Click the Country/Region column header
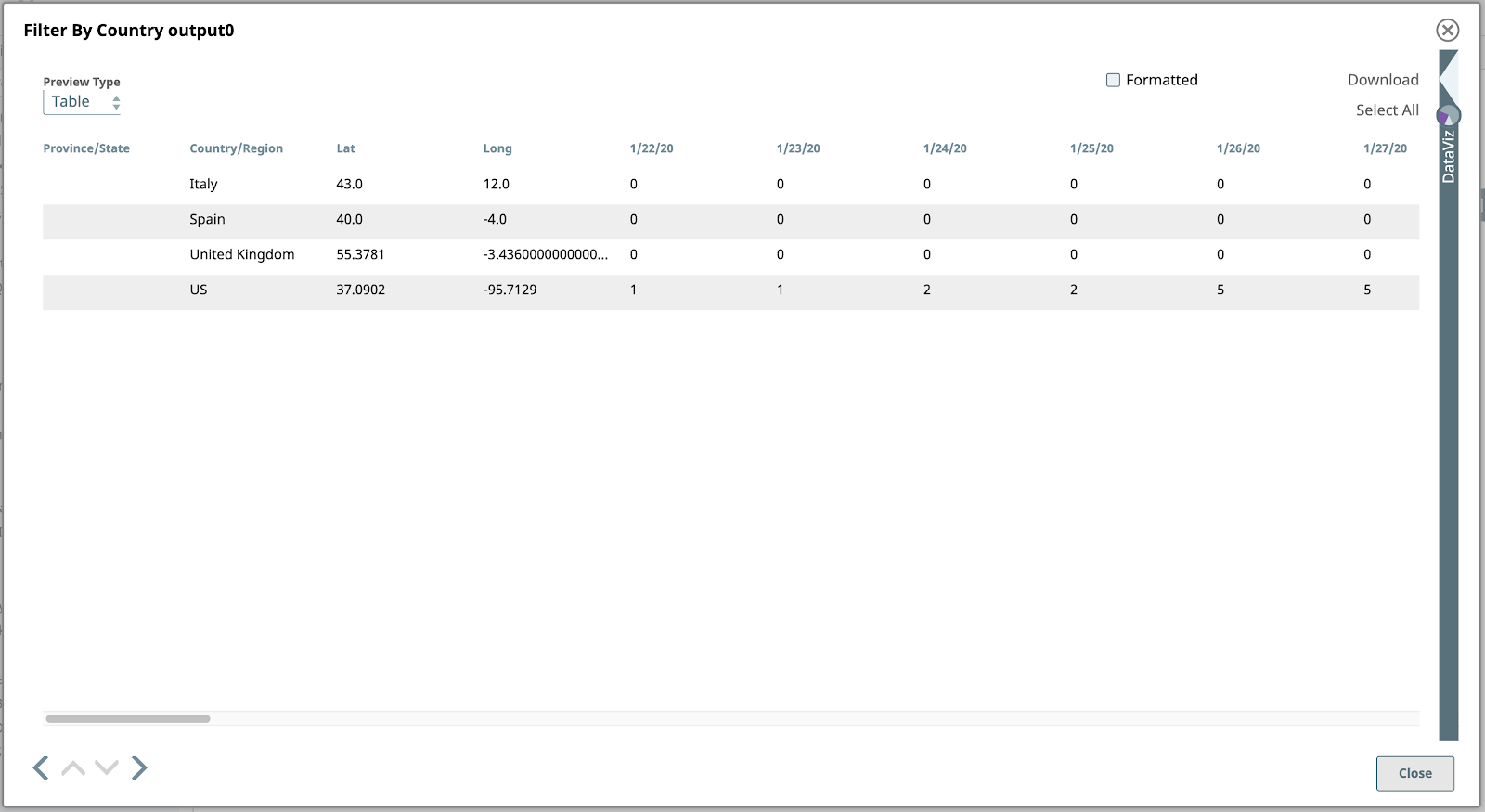This screenshot has height=812, width=1485. pyautogui.click(x=236, y=148)
